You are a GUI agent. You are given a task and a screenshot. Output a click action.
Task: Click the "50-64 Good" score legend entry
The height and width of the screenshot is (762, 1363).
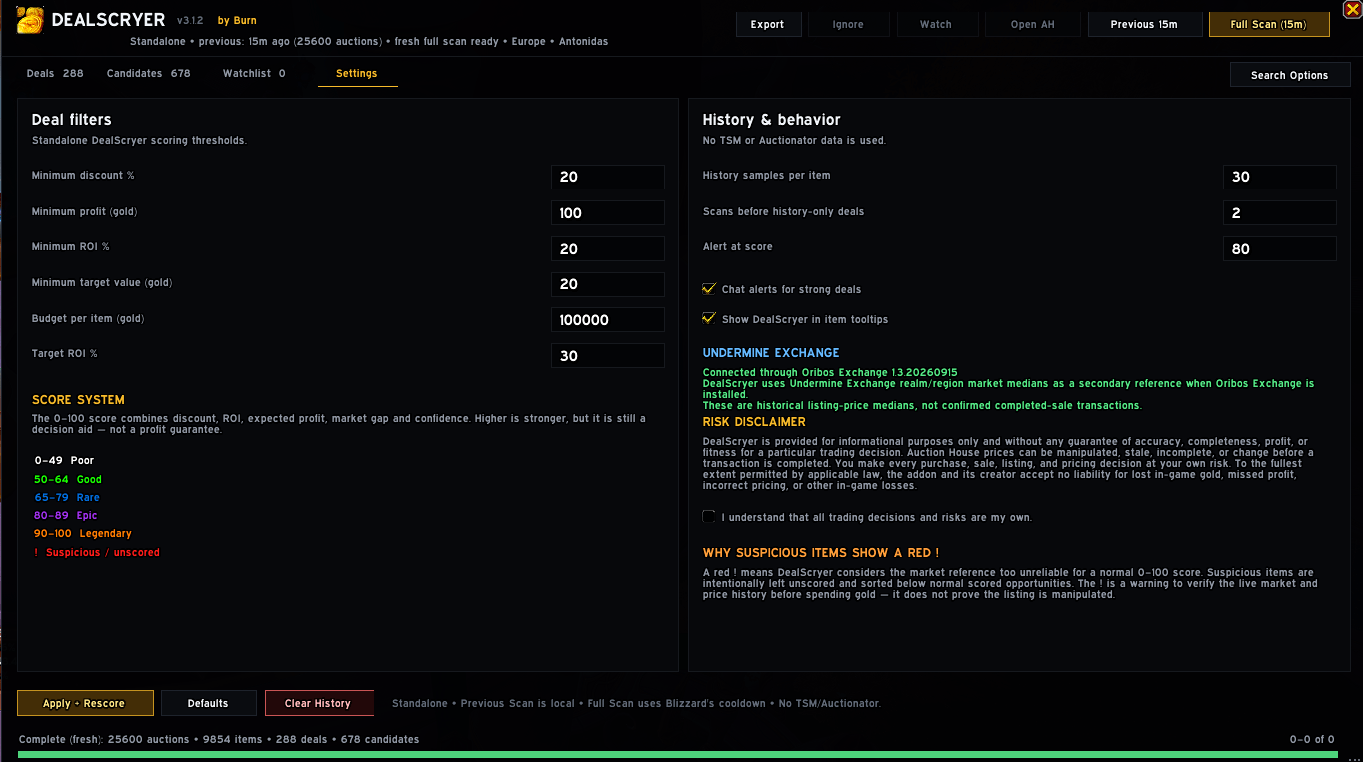pyautogui.click(x=68, y=479)
